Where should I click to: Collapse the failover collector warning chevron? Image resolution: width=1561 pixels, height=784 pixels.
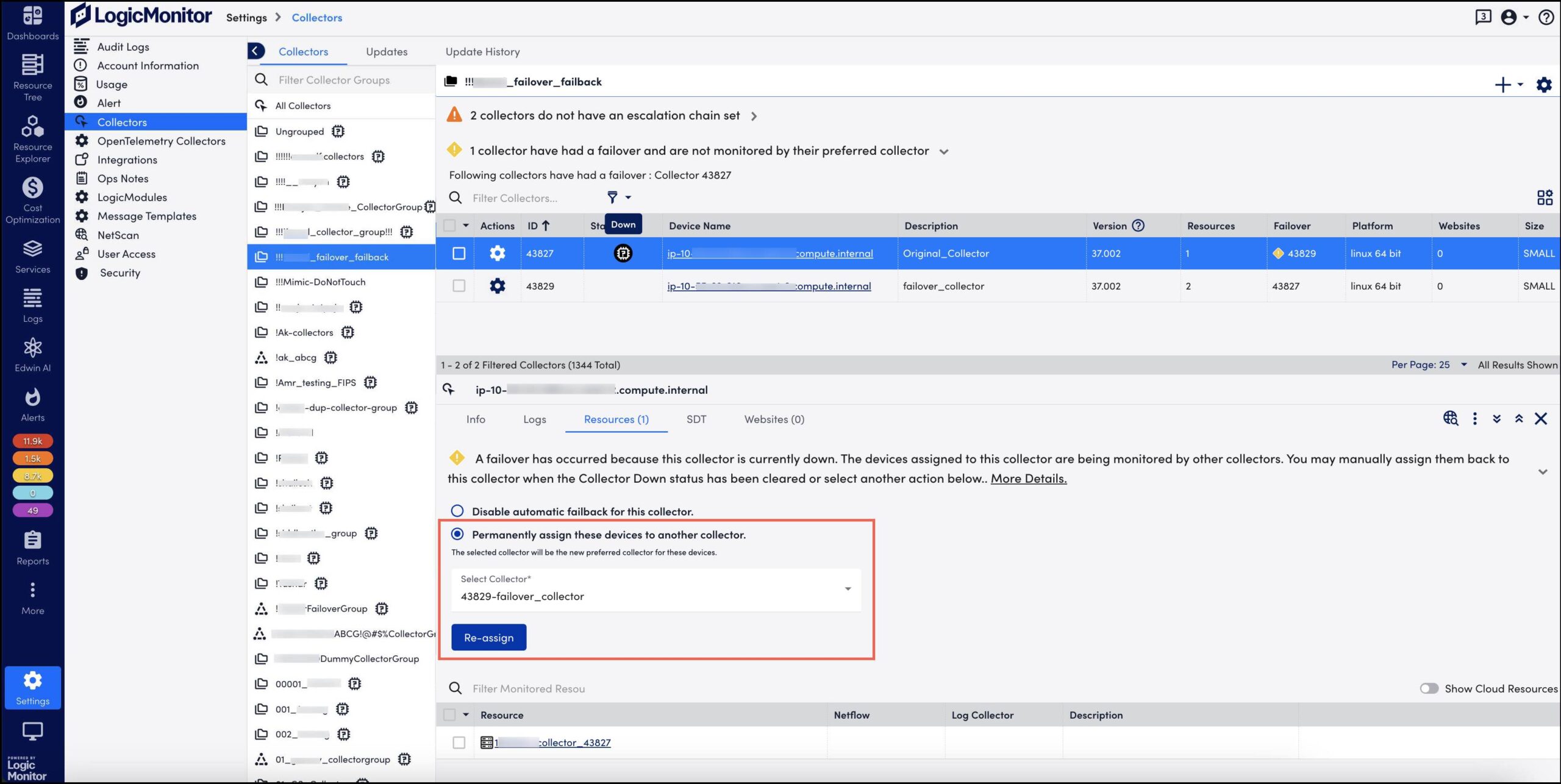pyautogui.click(x=943, y=151)
